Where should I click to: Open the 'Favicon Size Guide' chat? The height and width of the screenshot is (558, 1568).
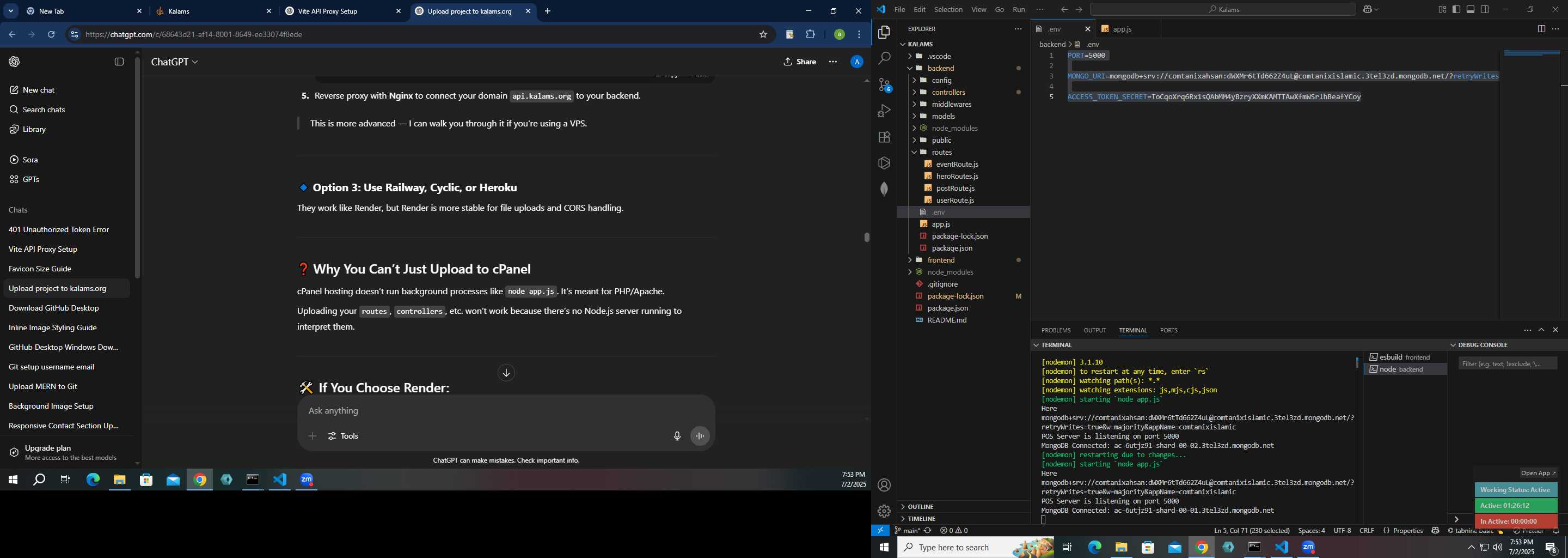(40, 269)
